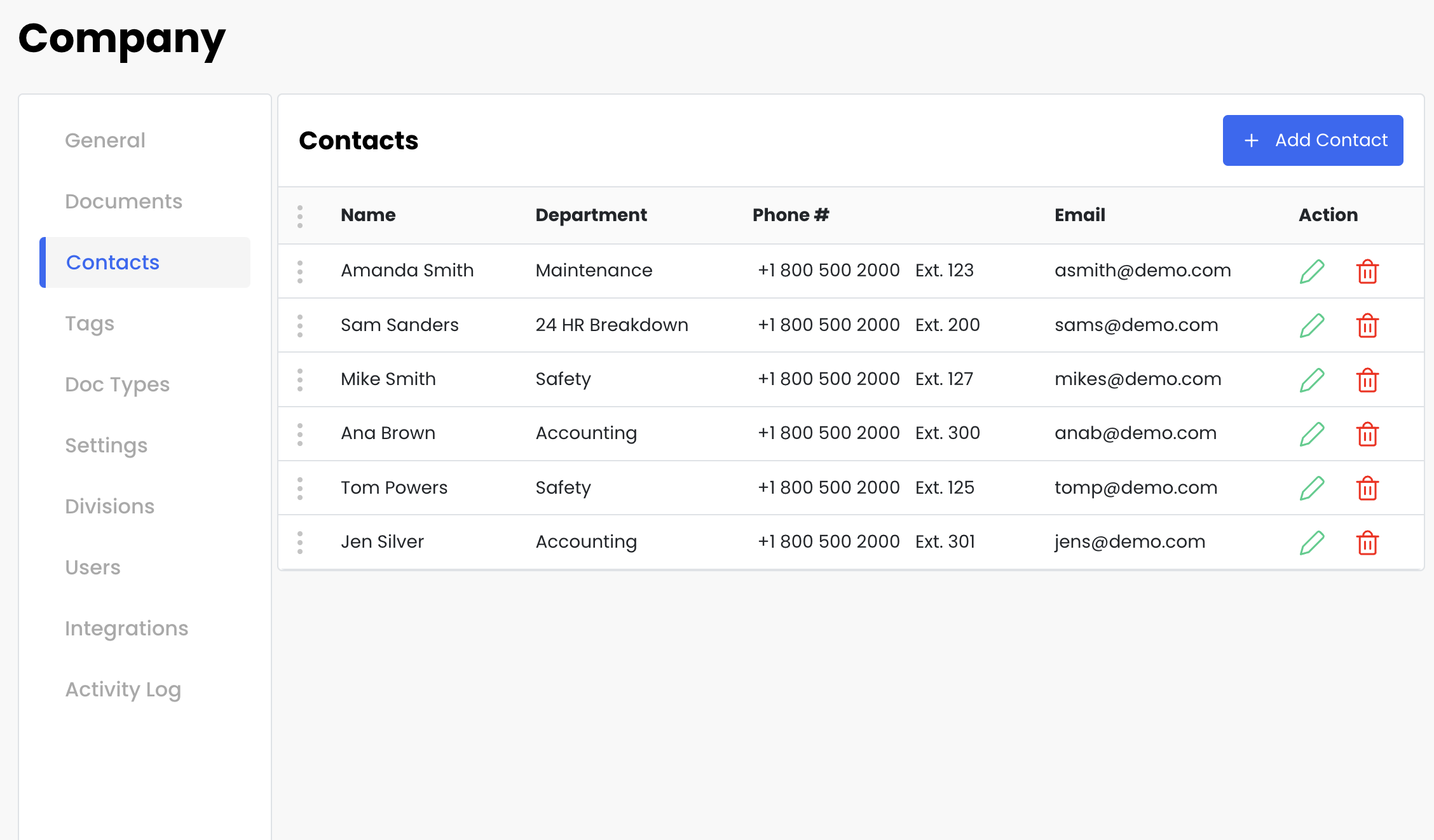Click the trash icon for Ana Brown

coord(1367,435)
